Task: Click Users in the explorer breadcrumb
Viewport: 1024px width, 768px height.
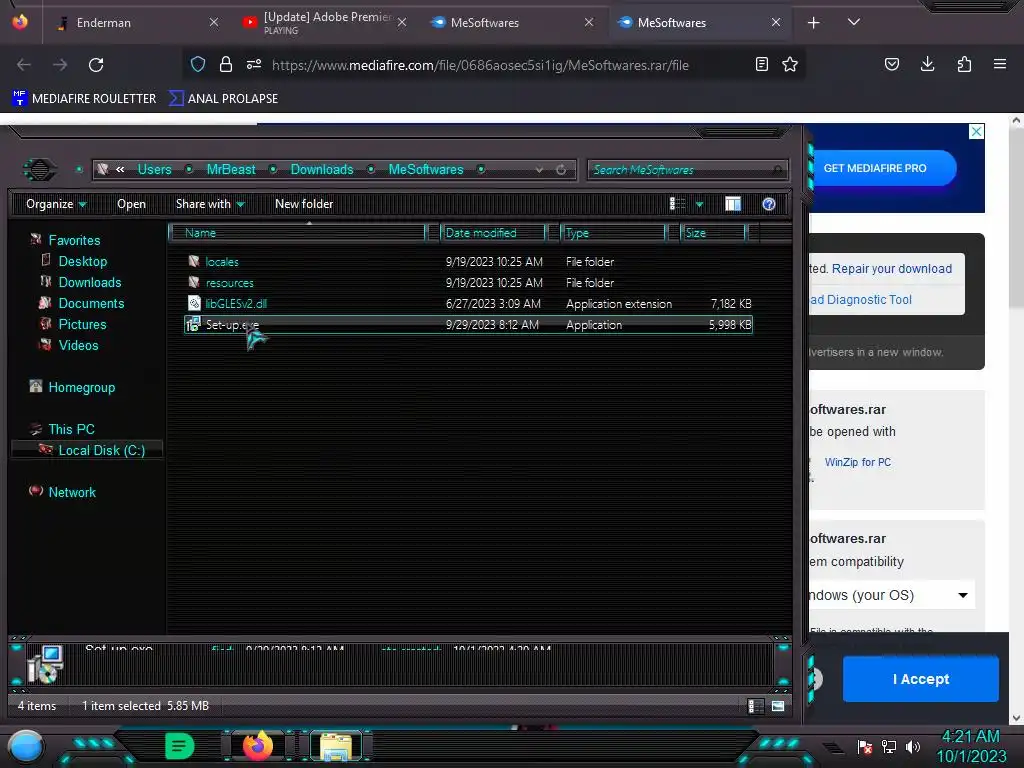Action: pos(155,170)
